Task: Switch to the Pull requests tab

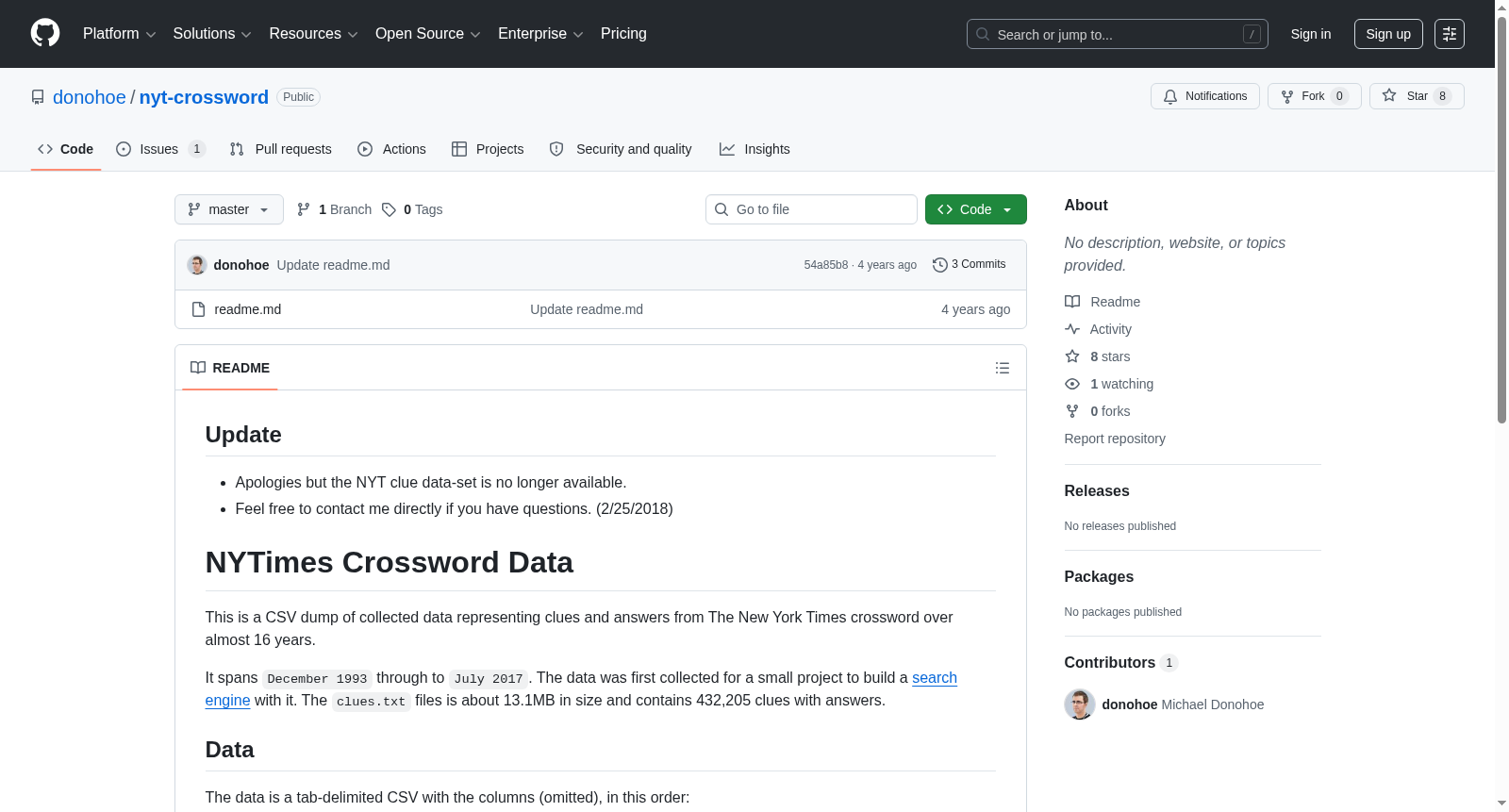Action: click(x=281, y=149)
